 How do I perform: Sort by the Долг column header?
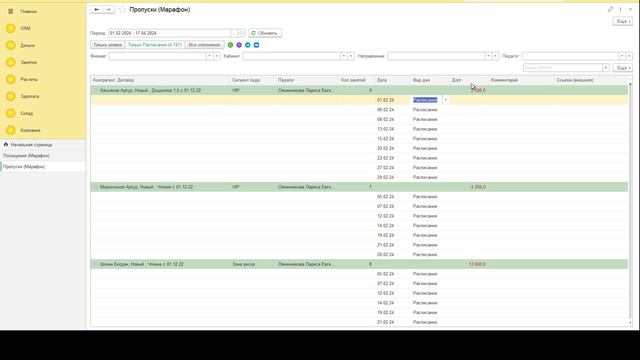coord(469,80)
